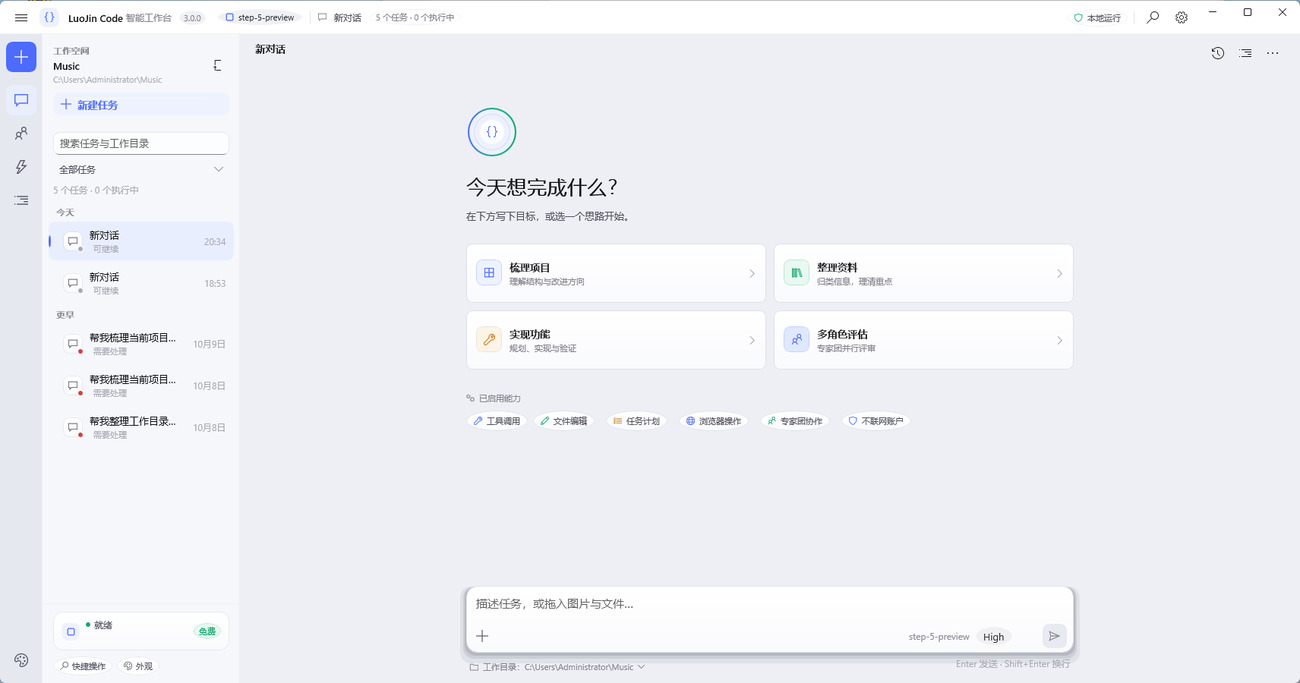The width and height of the screenshot is (1300, 683).
Task: Click the palette theme icon at bottom-left
Action: (x=21, y=660)
